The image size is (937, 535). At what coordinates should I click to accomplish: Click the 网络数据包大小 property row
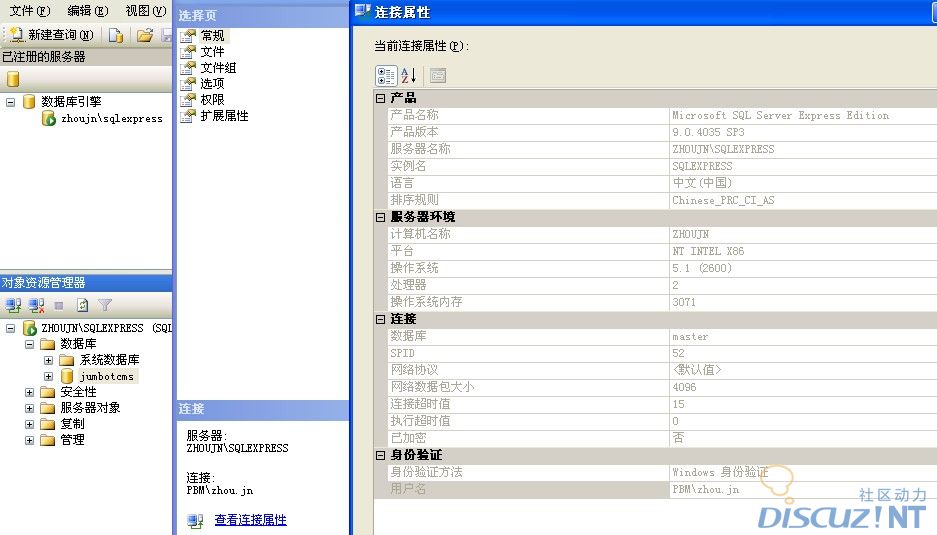(x=662, y=387)
